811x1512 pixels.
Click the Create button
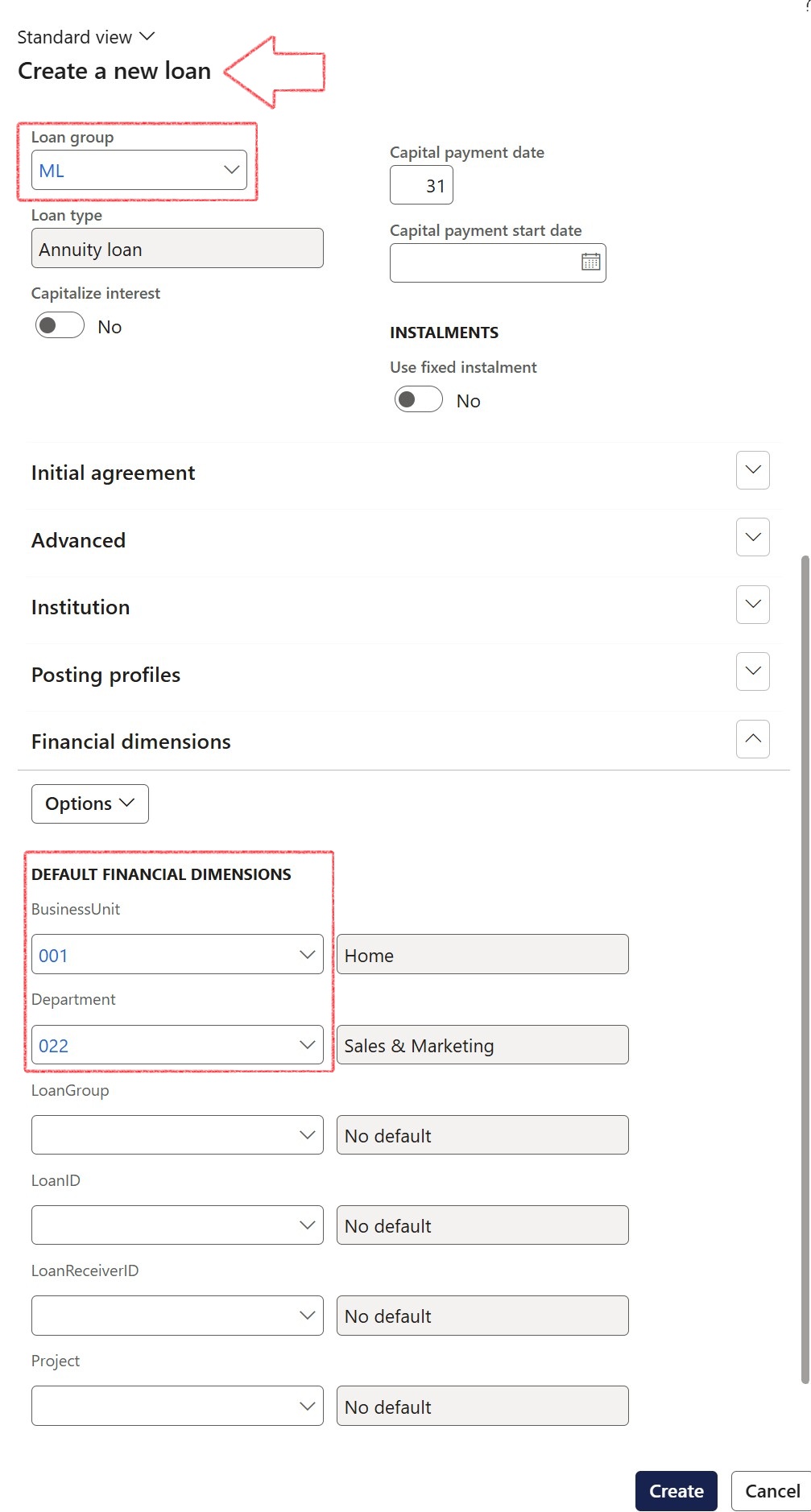click(x=676, y=1490)
